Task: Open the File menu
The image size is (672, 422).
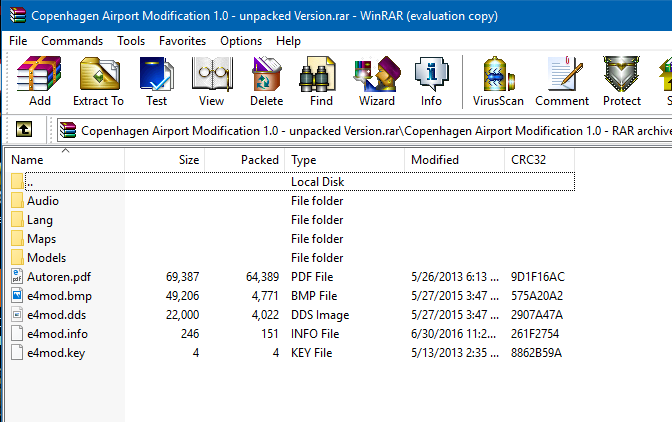Action: [x=18, y=41]
